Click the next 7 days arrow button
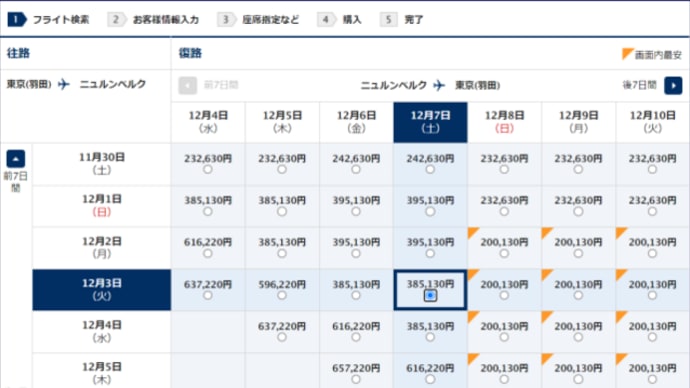This screenshot has height=388, width=690. tap(673, 85)
